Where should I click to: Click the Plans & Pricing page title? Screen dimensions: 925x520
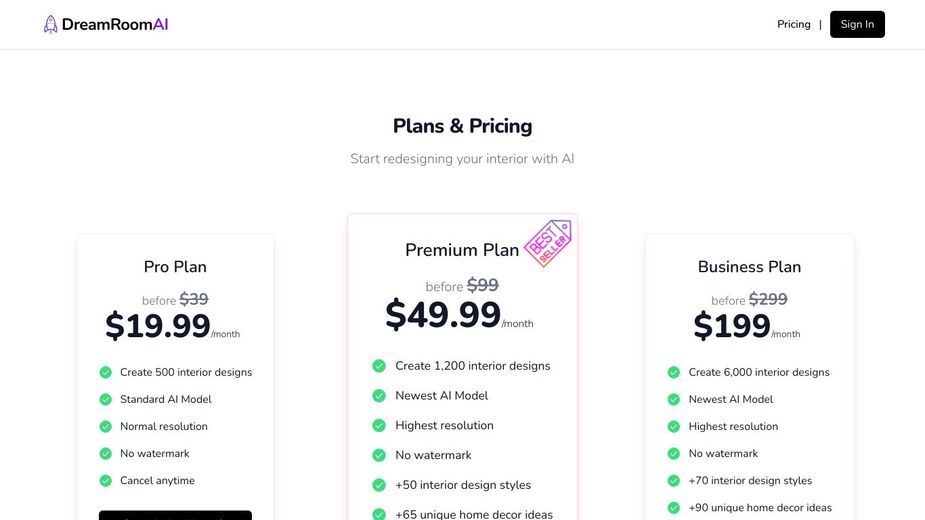pos(462,126)
